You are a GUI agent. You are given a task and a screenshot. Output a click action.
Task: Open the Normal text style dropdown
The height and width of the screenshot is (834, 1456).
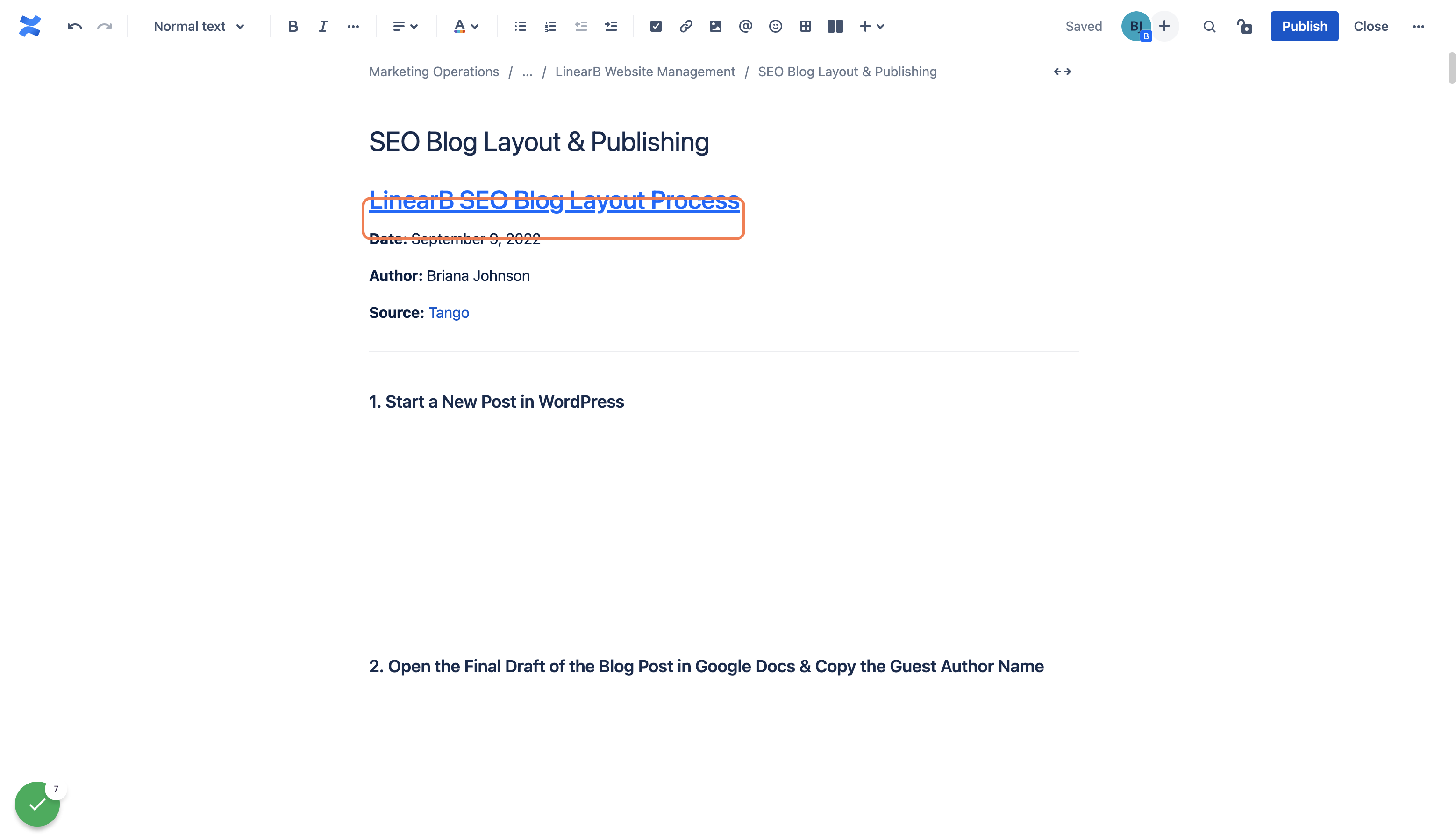(199, 26)
